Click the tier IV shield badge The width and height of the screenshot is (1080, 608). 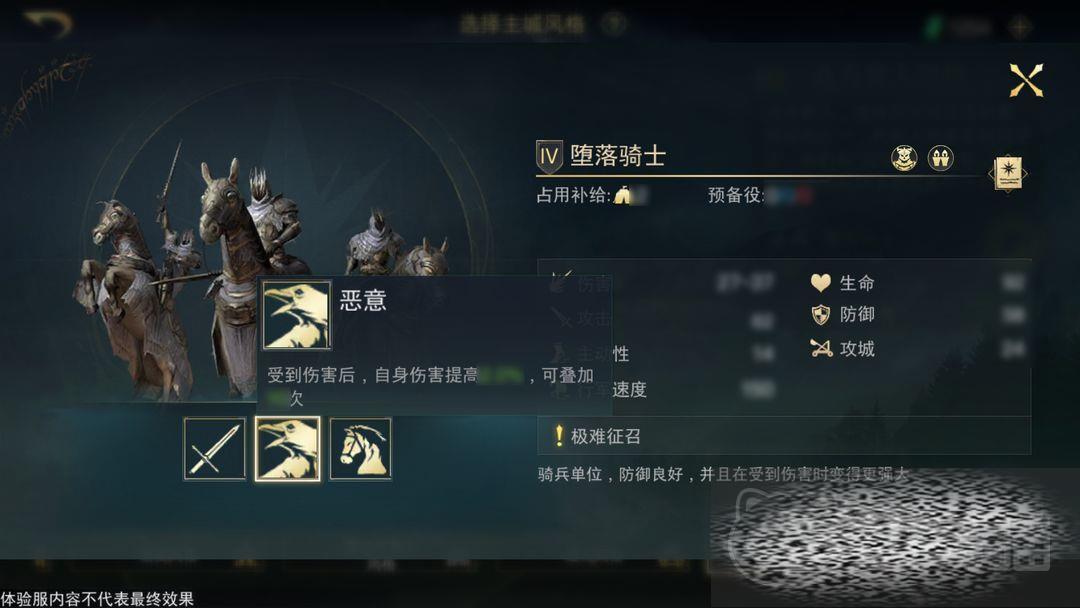tap(549, 156)
